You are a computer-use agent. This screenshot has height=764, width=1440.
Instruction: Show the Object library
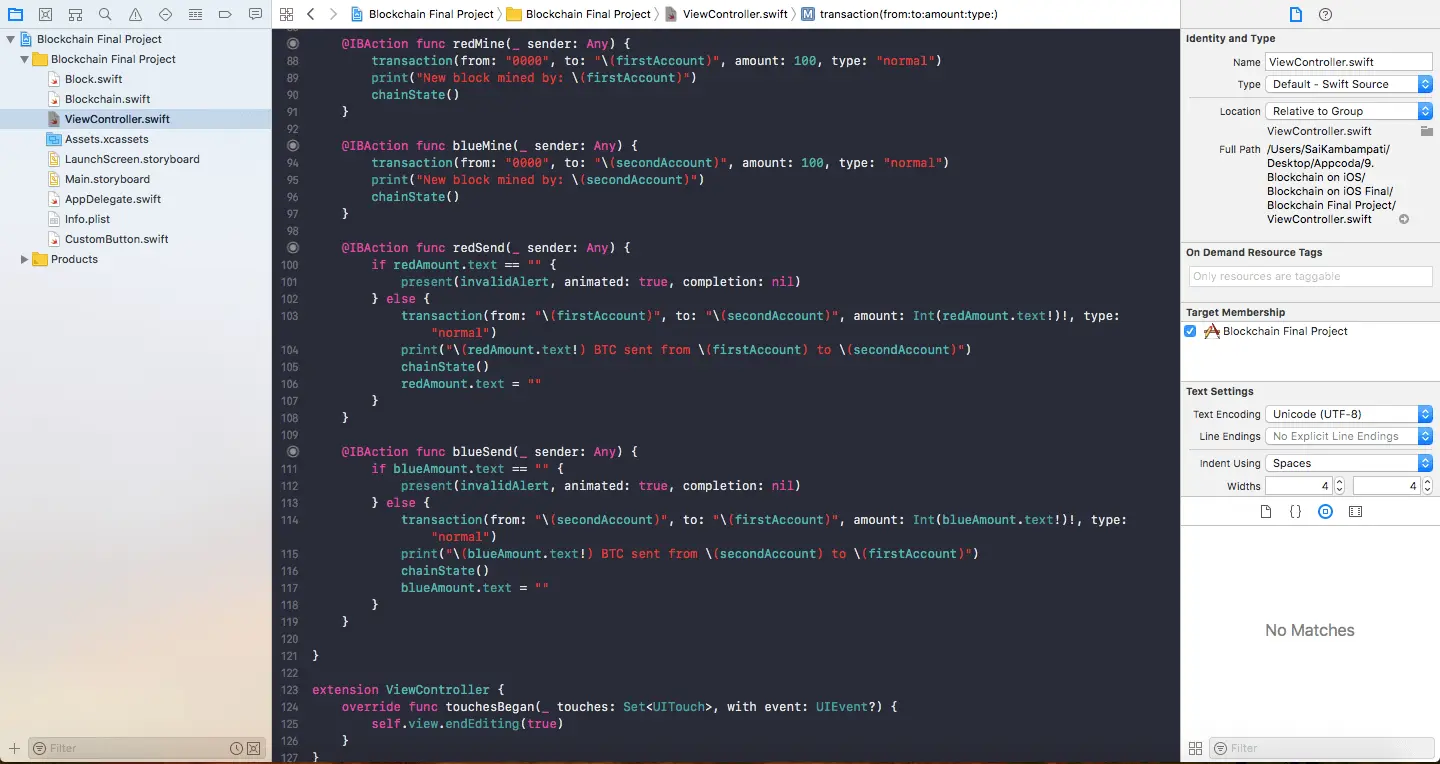1325,511
